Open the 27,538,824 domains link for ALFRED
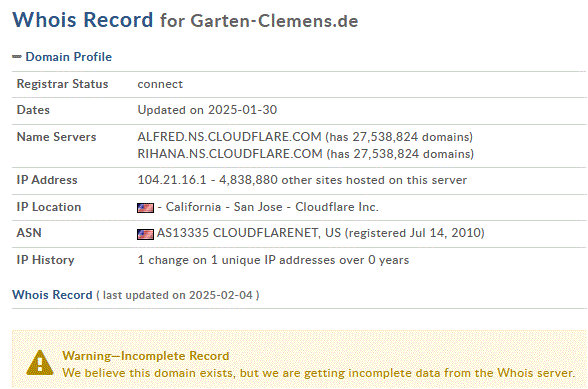The width and height of the screenshot is (588, 389). click(x=399, y=137)
